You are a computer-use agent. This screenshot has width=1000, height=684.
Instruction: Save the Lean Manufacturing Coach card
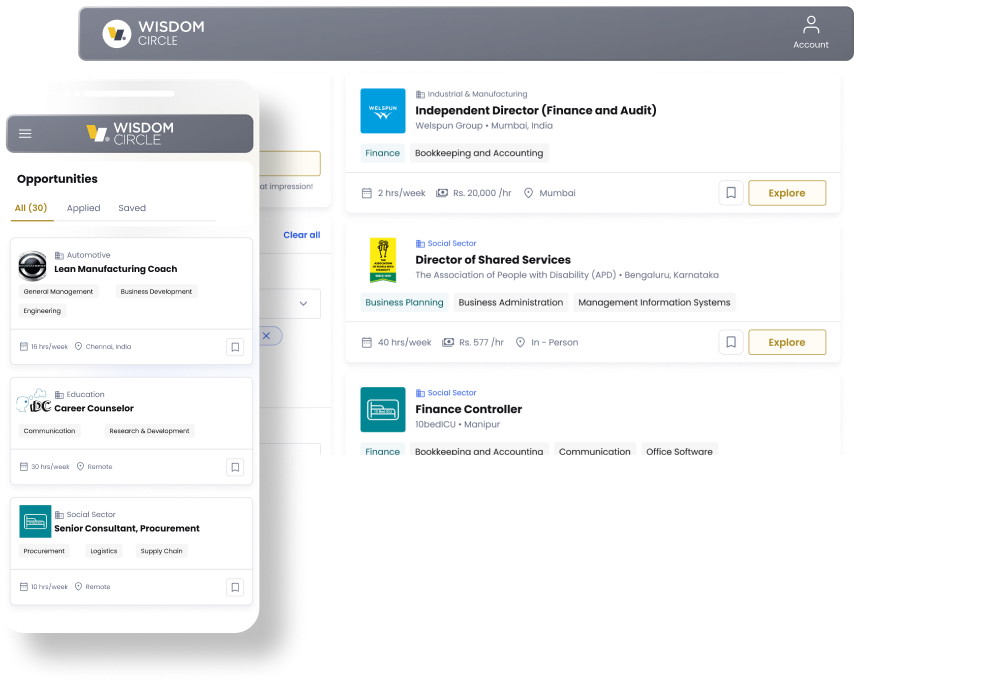(x=235, y=347)
